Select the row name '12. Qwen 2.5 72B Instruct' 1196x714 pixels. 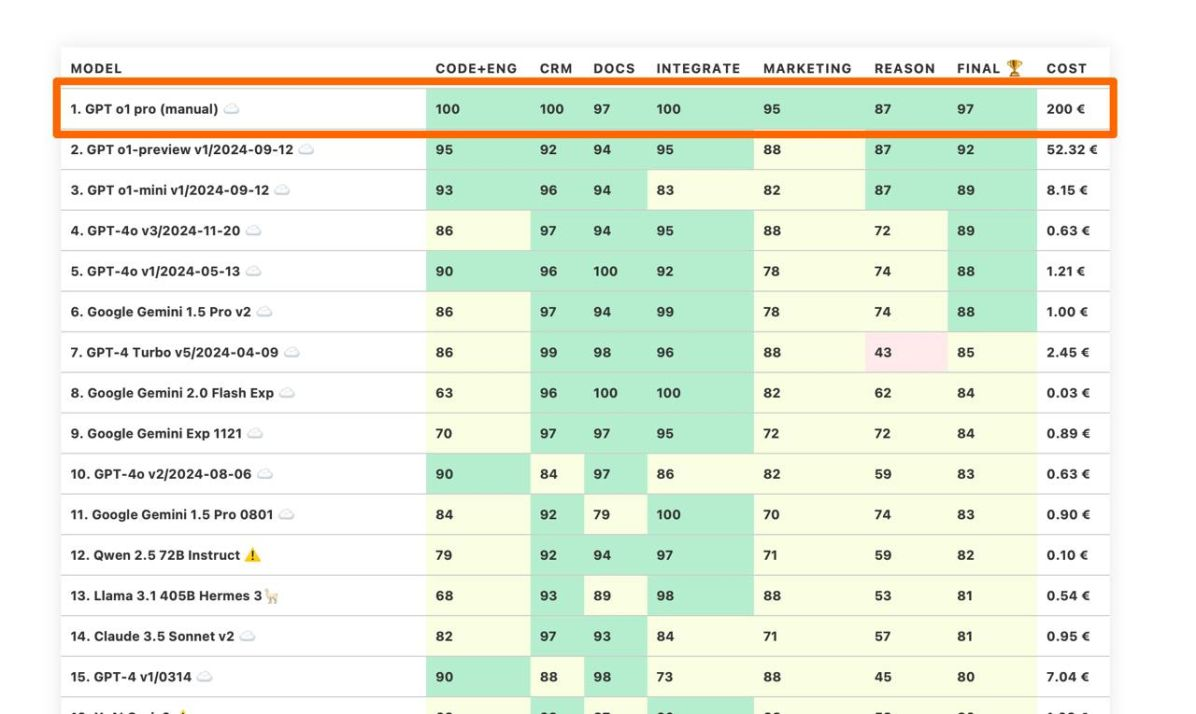point(156,555)
